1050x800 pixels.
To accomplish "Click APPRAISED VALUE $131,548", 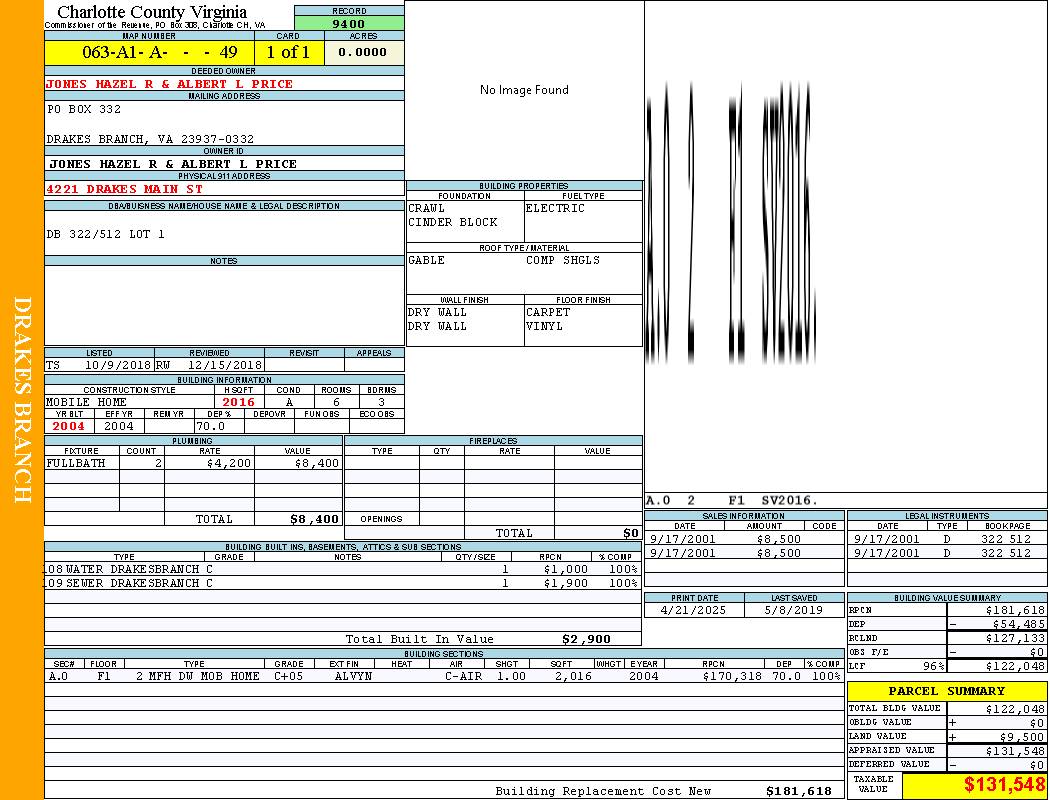I will coord(1015,751).
